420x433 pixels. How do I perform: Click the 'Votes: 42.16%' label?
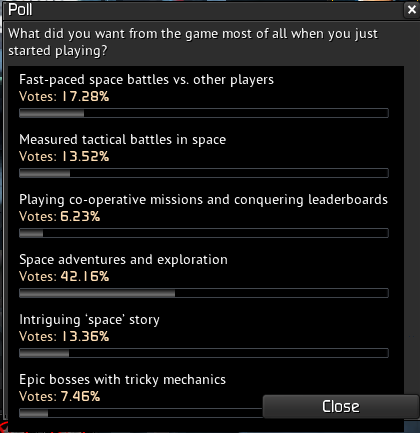pos(64,277)
